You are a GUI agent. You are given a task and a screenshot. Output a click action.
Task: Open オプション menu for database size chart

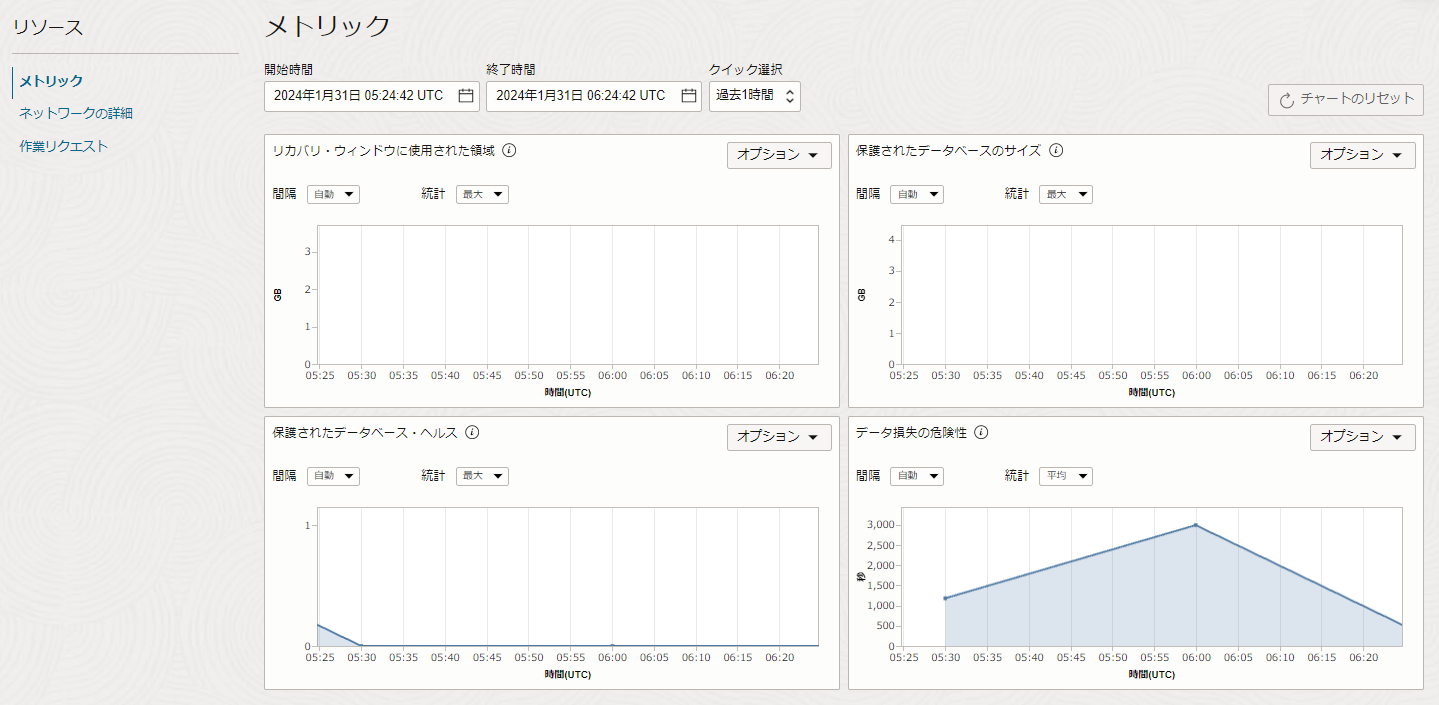[1362, 155]
